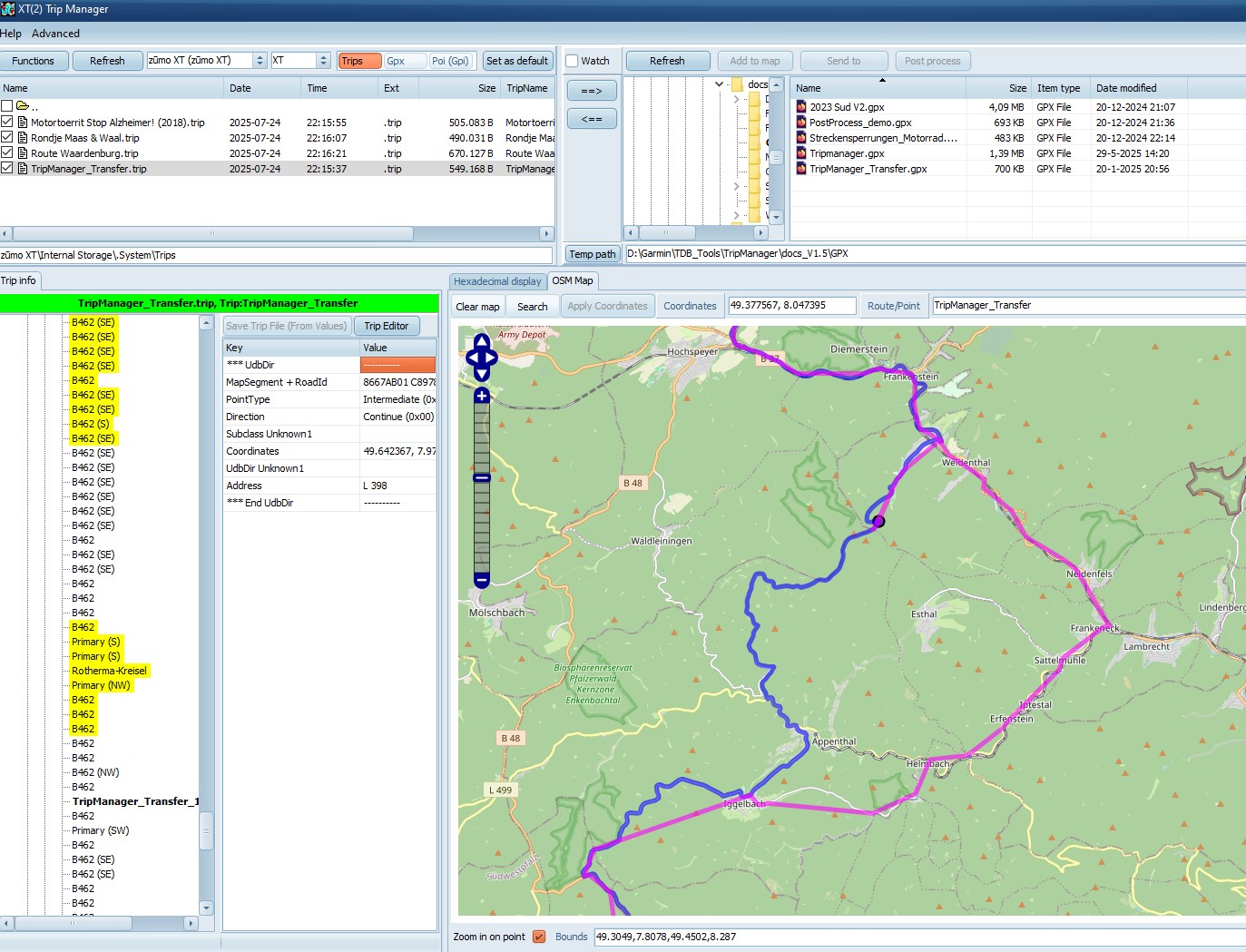
Task: Switch to the Hexadecimal display tab
Action: click(x=497, y=281)
